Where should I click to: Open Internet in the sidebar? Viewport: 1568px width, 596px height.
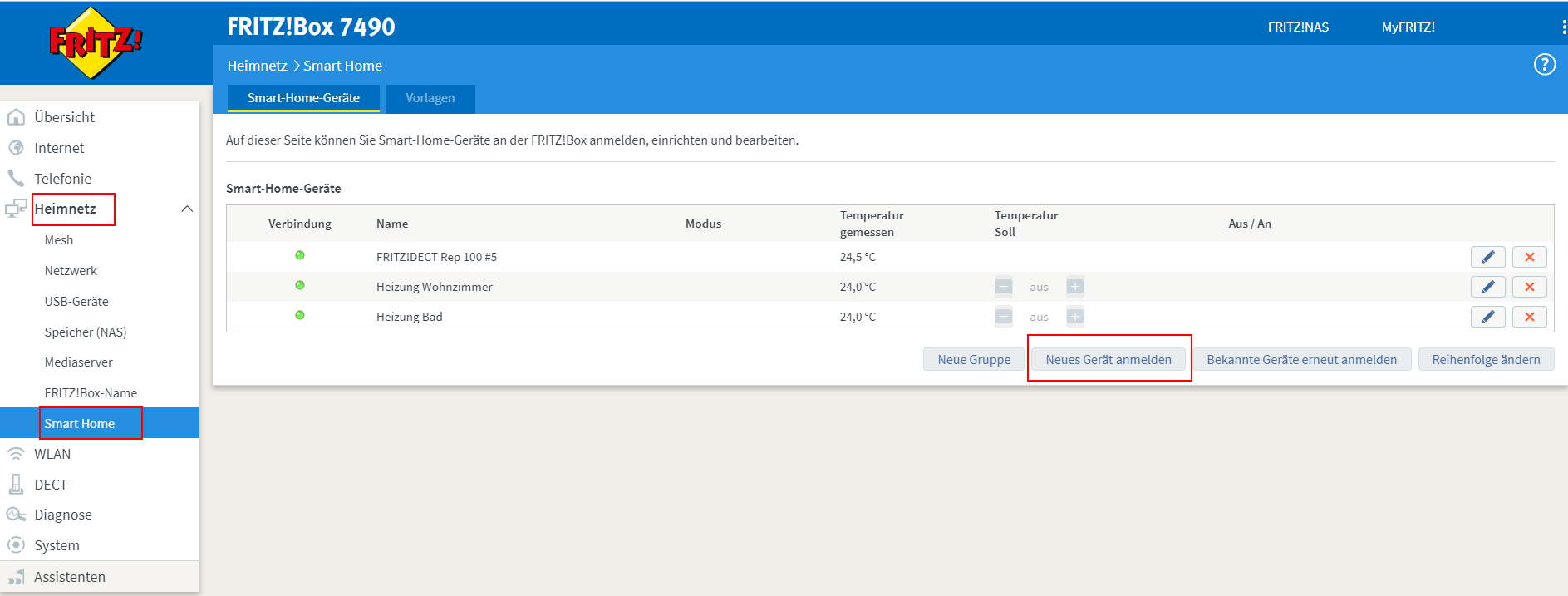click(x=59, y=148)
